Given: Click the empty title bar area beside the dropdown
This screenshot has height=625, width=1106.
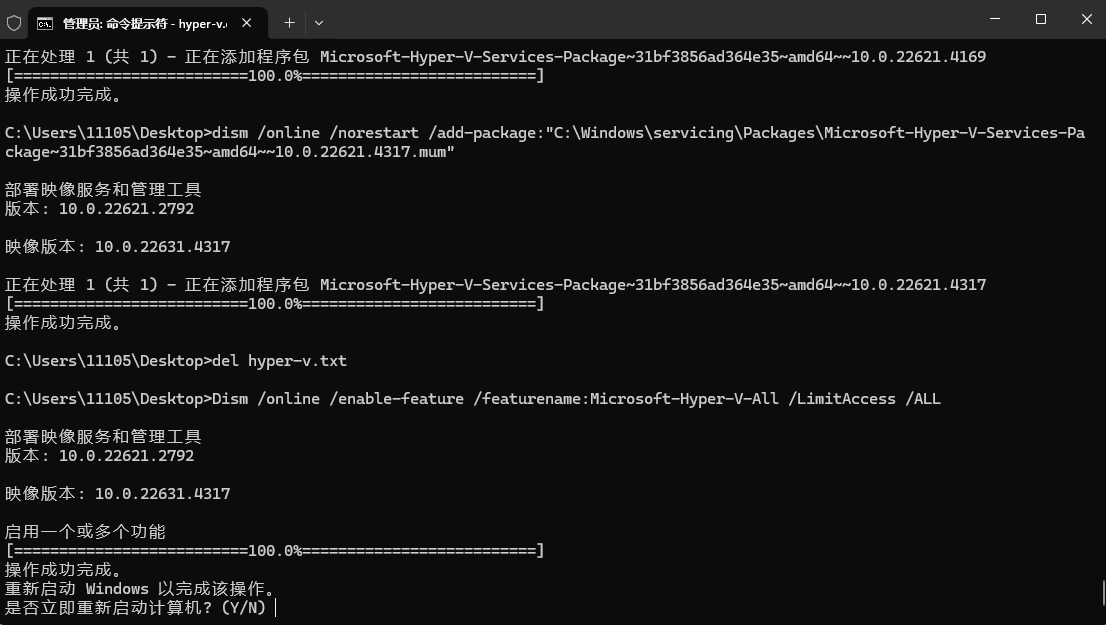Looking at the screenshot, I should (x=649, y=20).
